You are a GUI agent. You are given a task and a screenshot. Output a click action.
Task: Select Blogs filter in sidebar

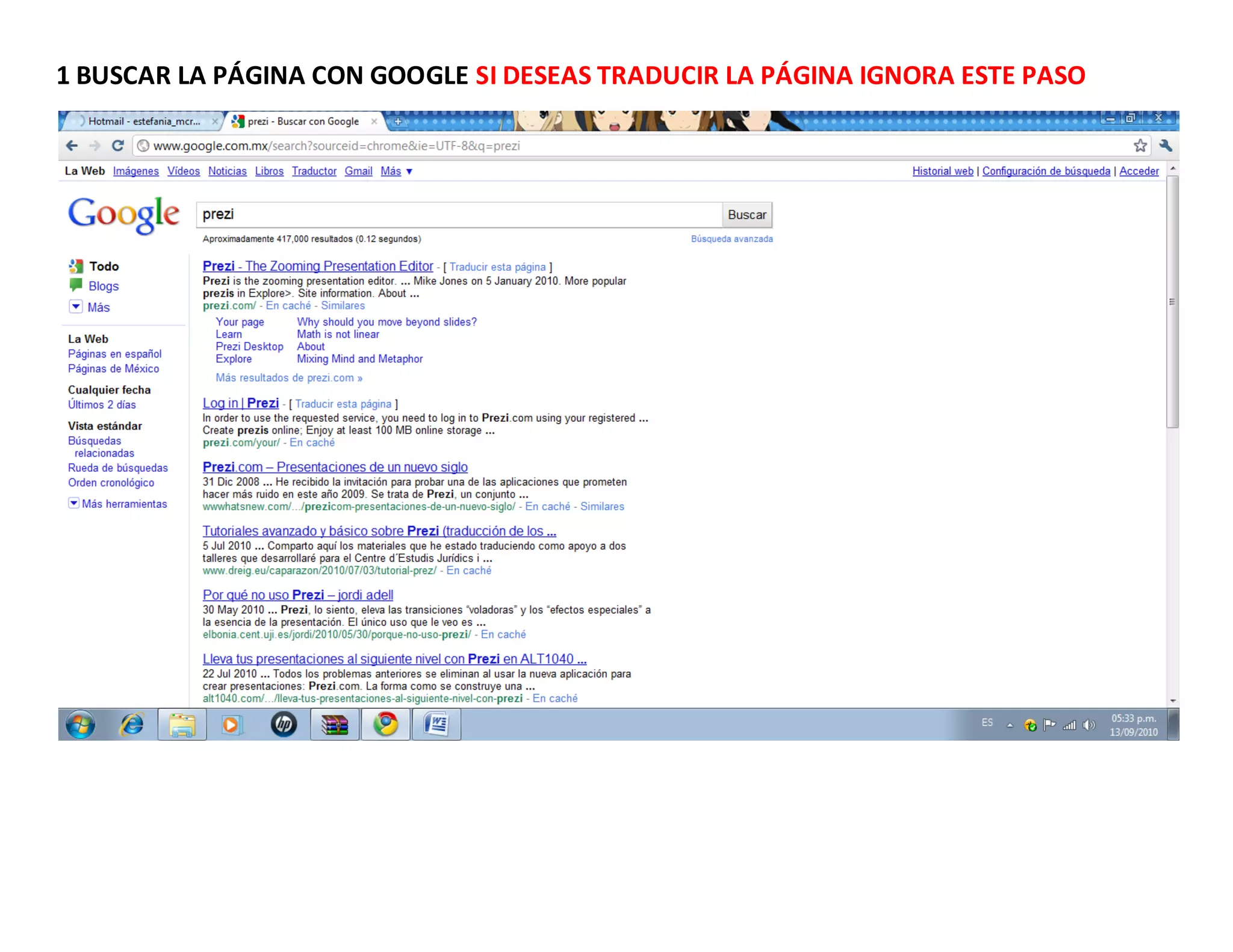(103, 286)
